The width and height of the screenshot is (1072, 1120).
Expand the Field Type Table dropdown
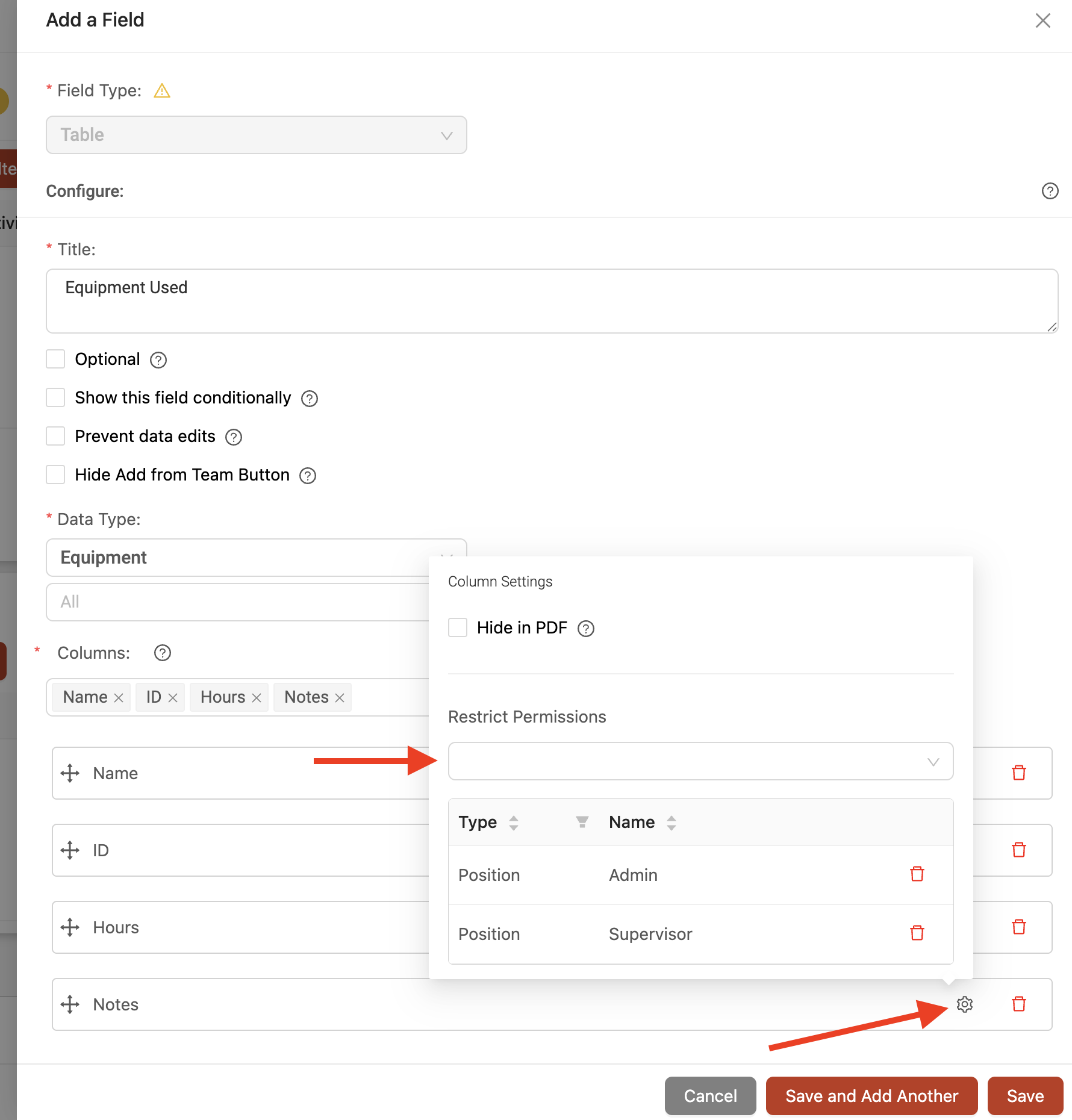[x=257, y=135]
